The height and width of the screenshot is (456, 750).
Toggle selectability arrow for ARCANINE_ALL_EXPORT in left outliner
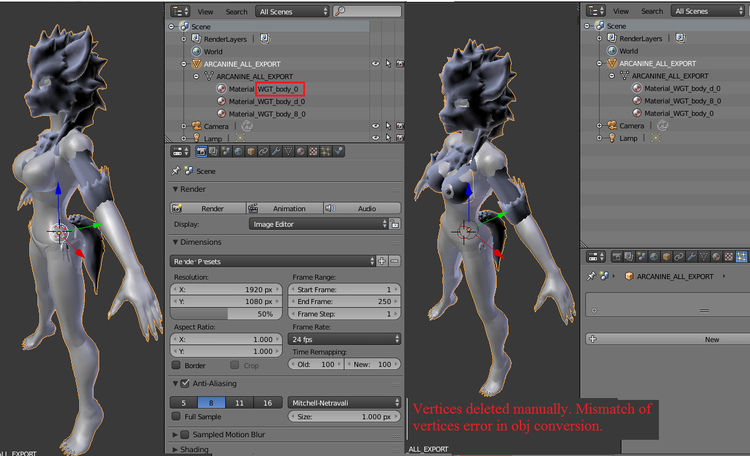tap(388, 64)
